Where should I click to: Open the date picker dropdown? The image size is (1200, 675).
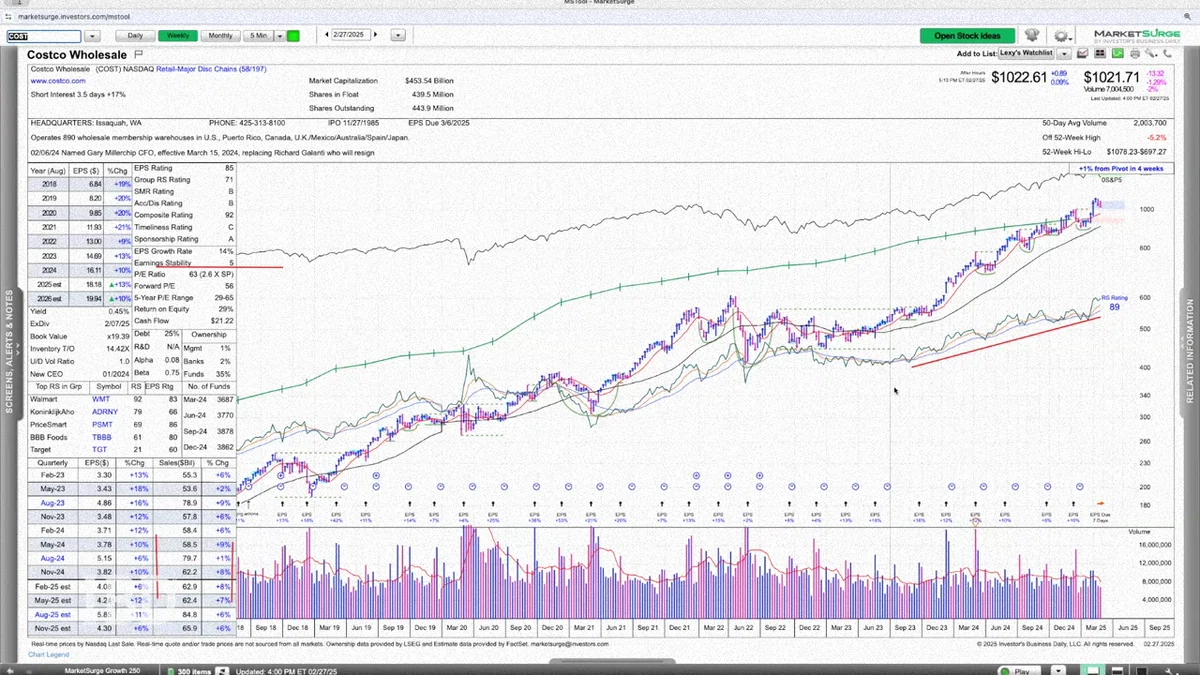pyautogui.click(x=398, y=36)
